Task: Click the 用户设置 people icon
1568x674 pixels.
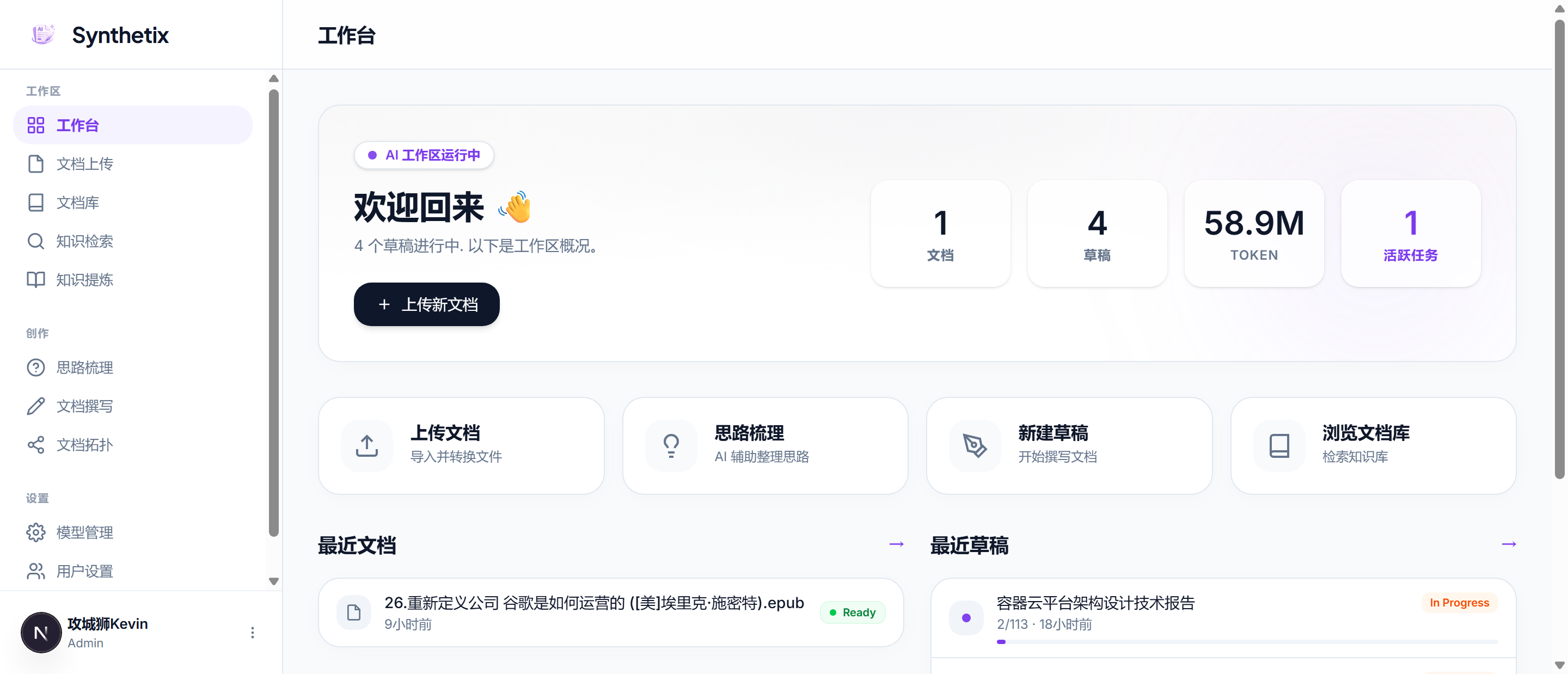Action: pyautogui.click(x=36, y=571)
